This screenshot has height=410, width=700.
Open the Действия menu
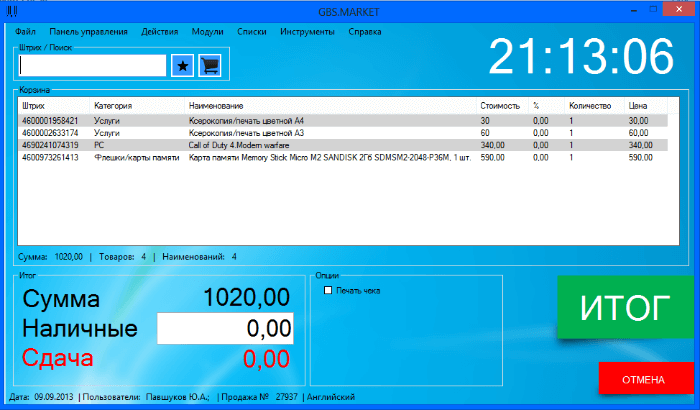click(160, 32)
